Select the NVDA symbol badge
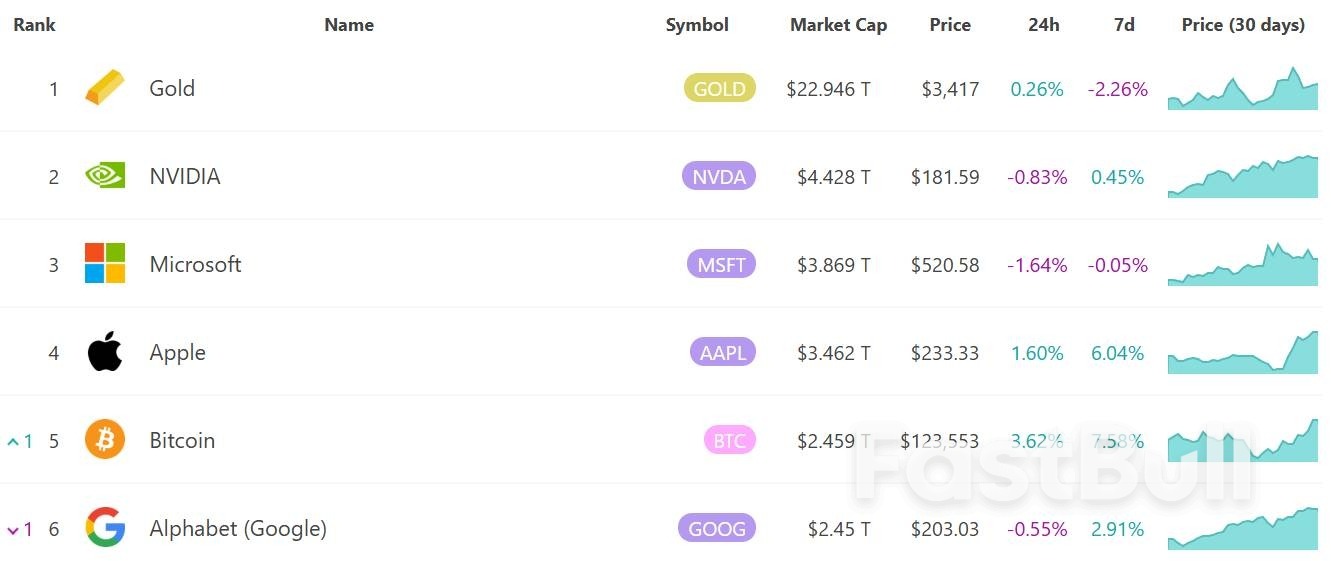This screenshot has width=1331, height=561. pyautogui.click(x=718, y=176)
